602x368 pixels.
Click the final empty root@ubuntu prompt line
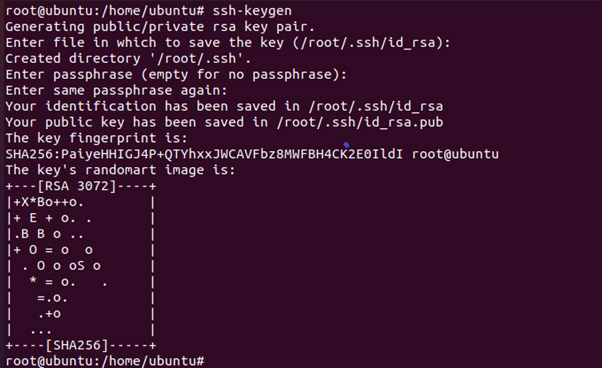pos(105,361)
